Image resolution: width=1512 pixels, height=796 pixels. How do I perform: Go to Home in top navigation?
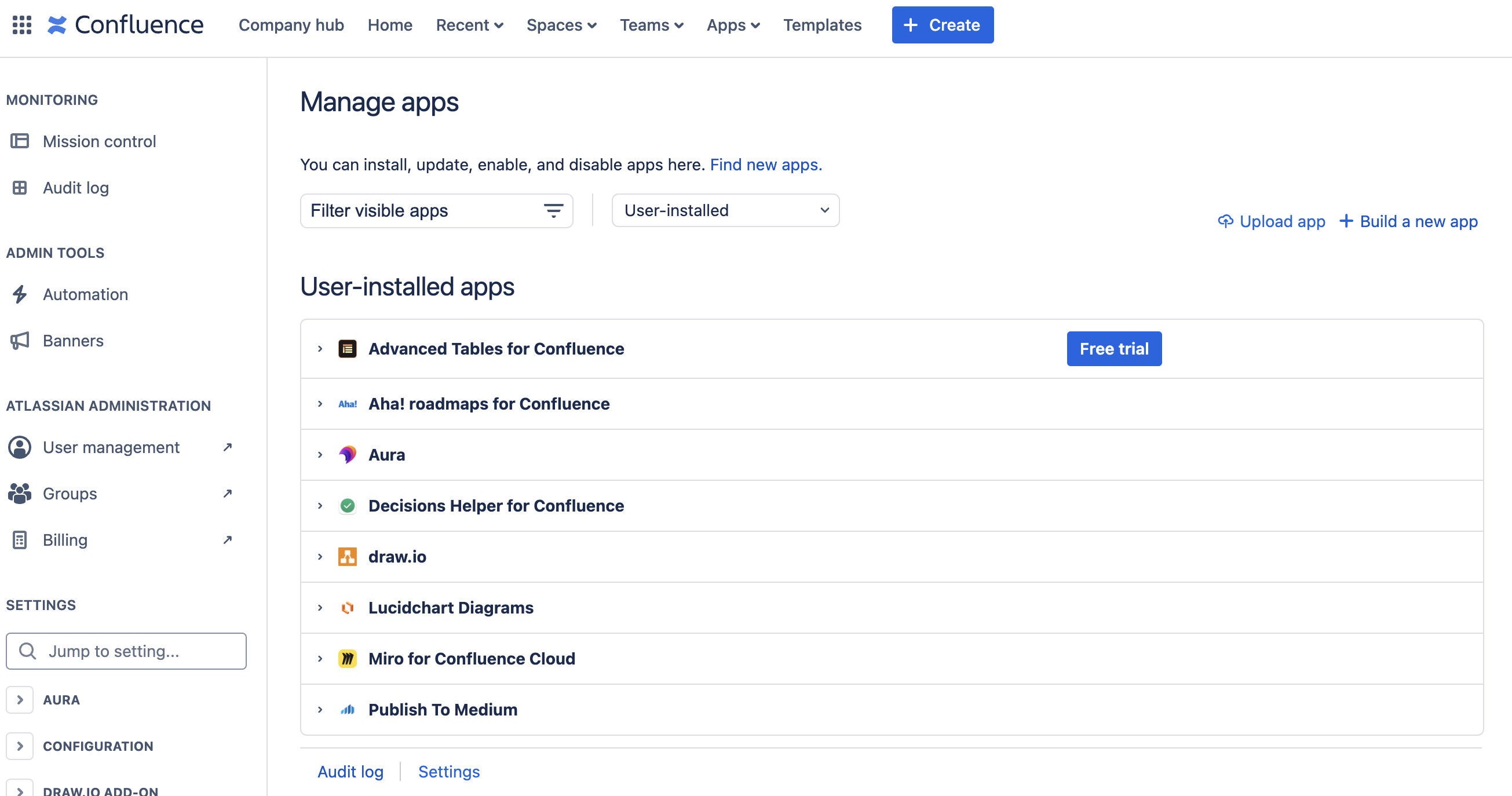point(390,25)
